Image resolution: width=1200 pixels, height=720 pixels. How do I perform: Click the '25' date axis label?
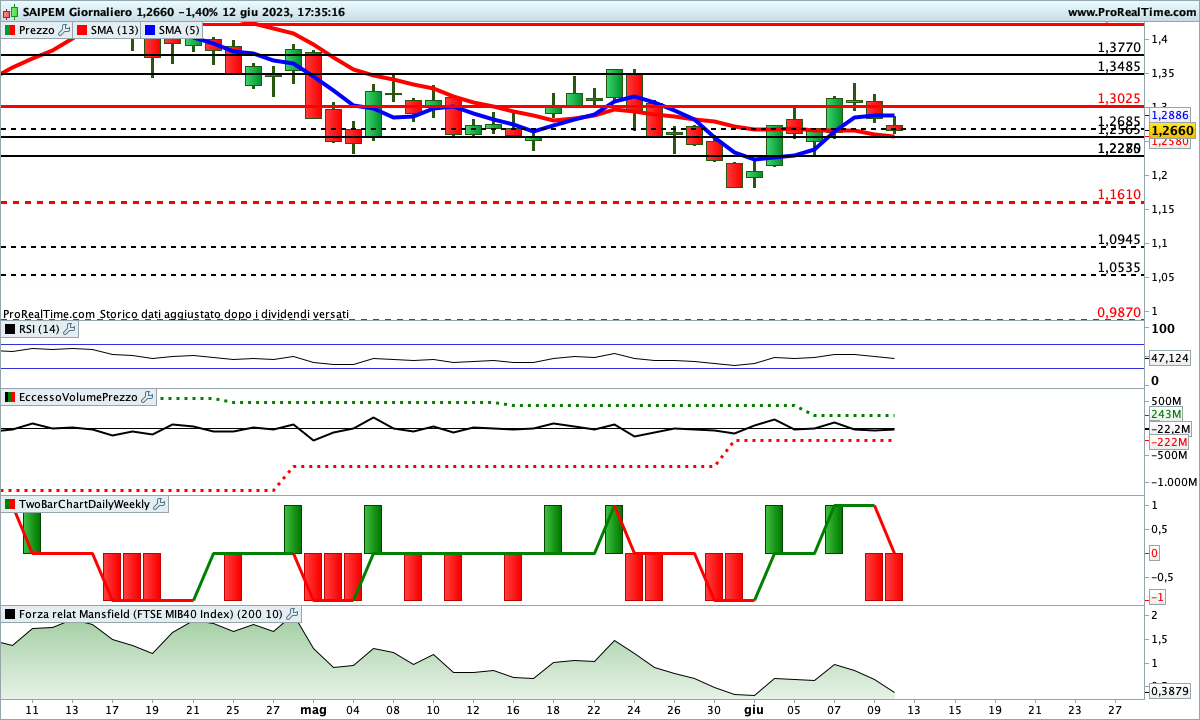pos(232,709)
